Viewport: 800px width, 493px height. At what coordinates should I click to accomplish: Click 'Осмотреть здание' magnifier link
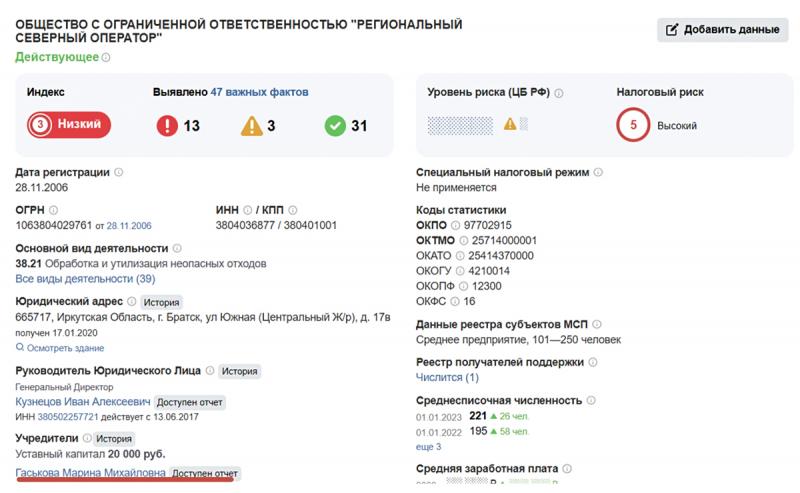pos(60,348)
